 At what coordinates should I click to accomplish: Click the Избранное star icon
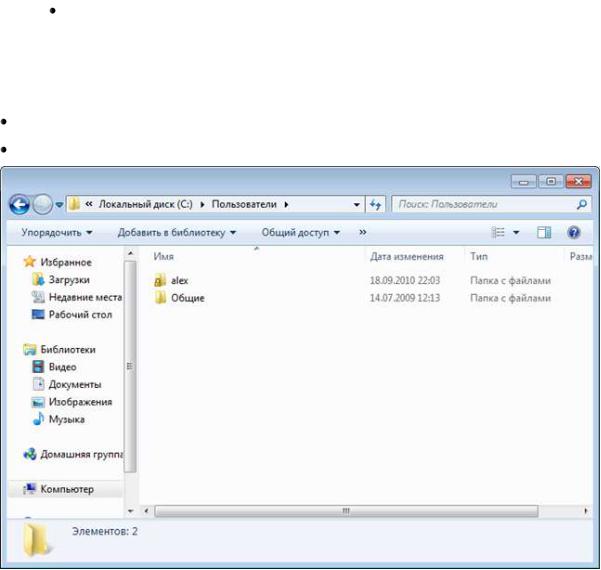tap(30, 262)
